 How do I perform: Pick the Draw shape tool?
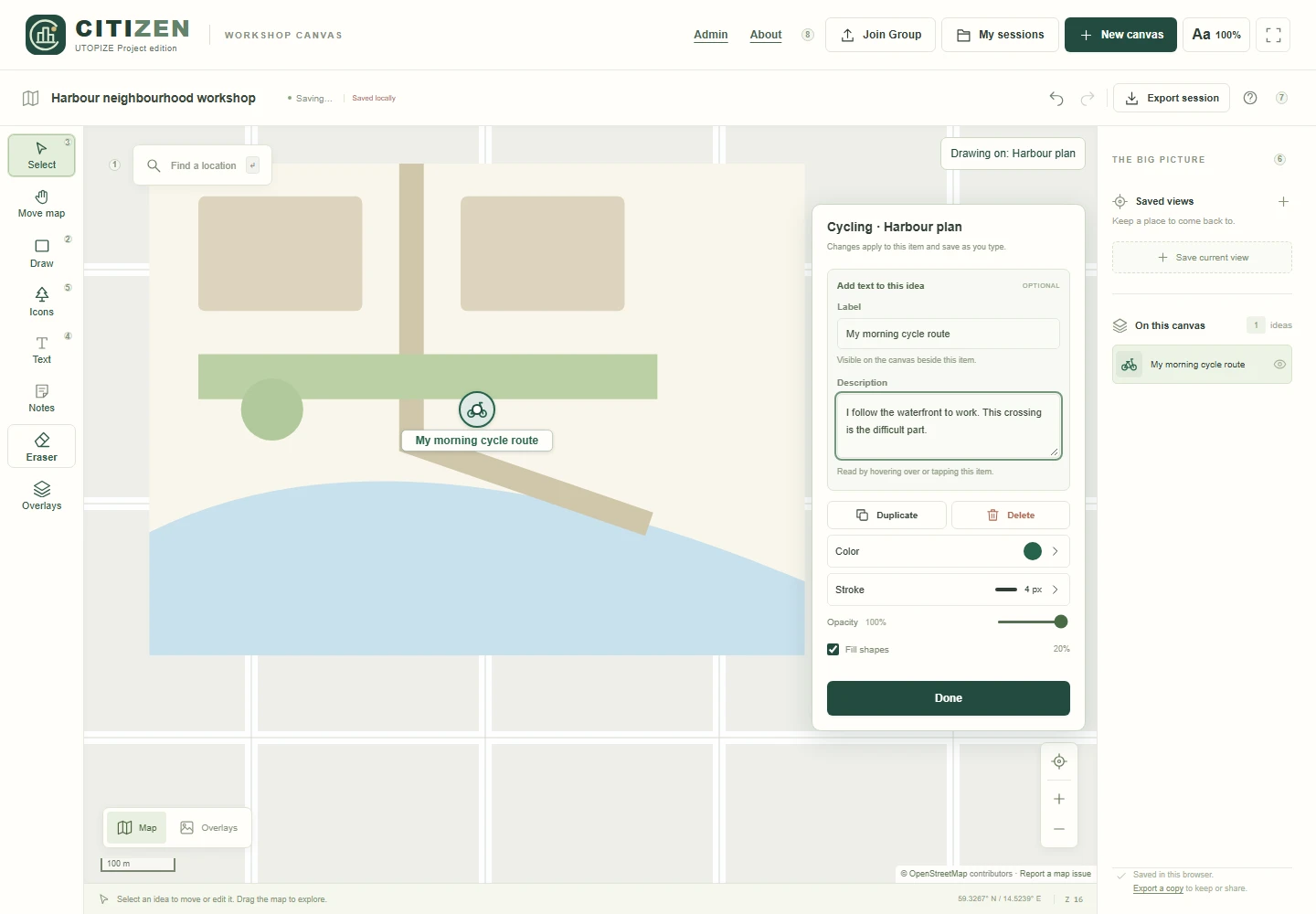click(x=41, y=253)
